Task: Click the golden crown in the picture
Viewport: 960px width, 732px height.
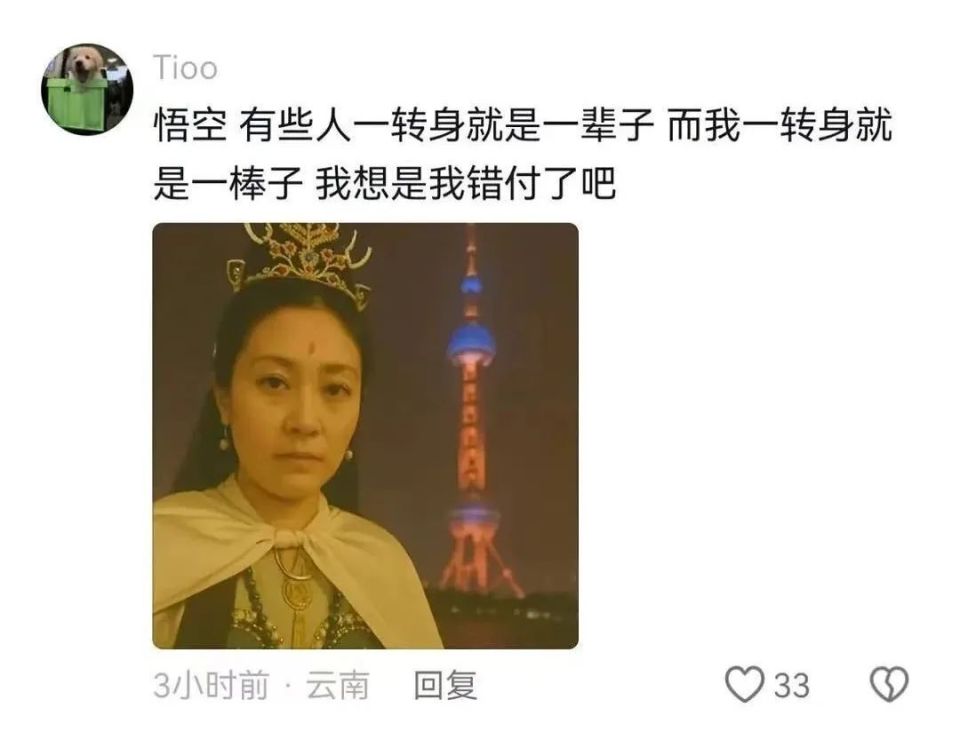Action: [301, 260]
